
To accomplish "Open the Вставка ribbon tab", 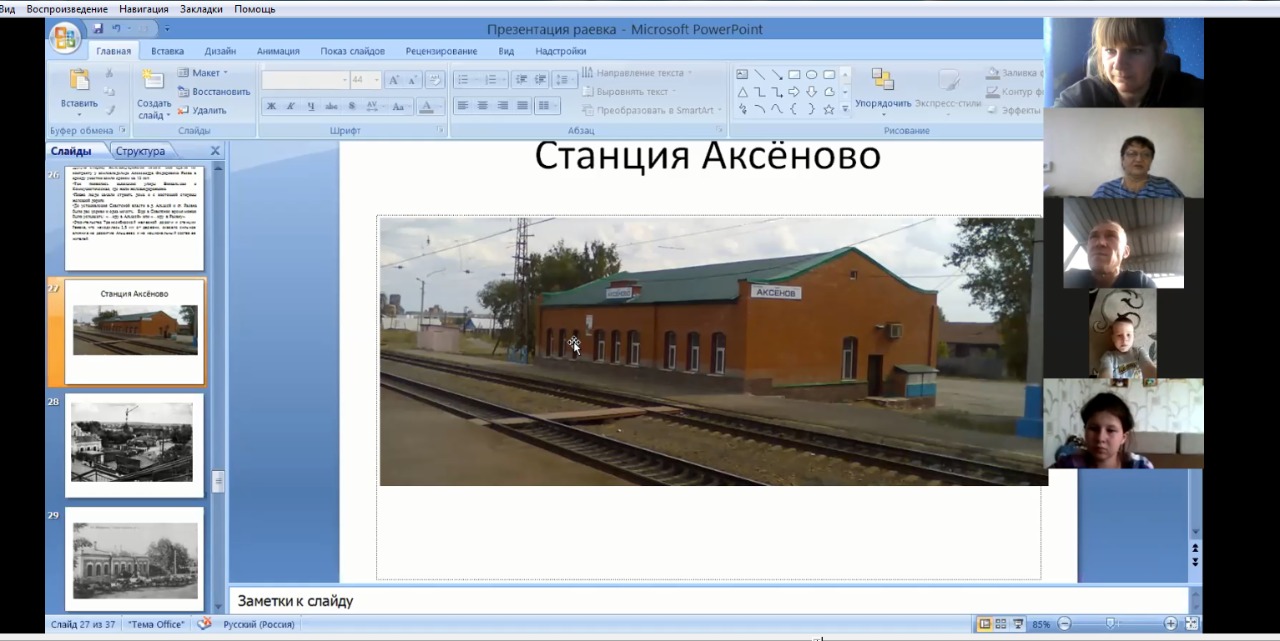I will point(167,51).
